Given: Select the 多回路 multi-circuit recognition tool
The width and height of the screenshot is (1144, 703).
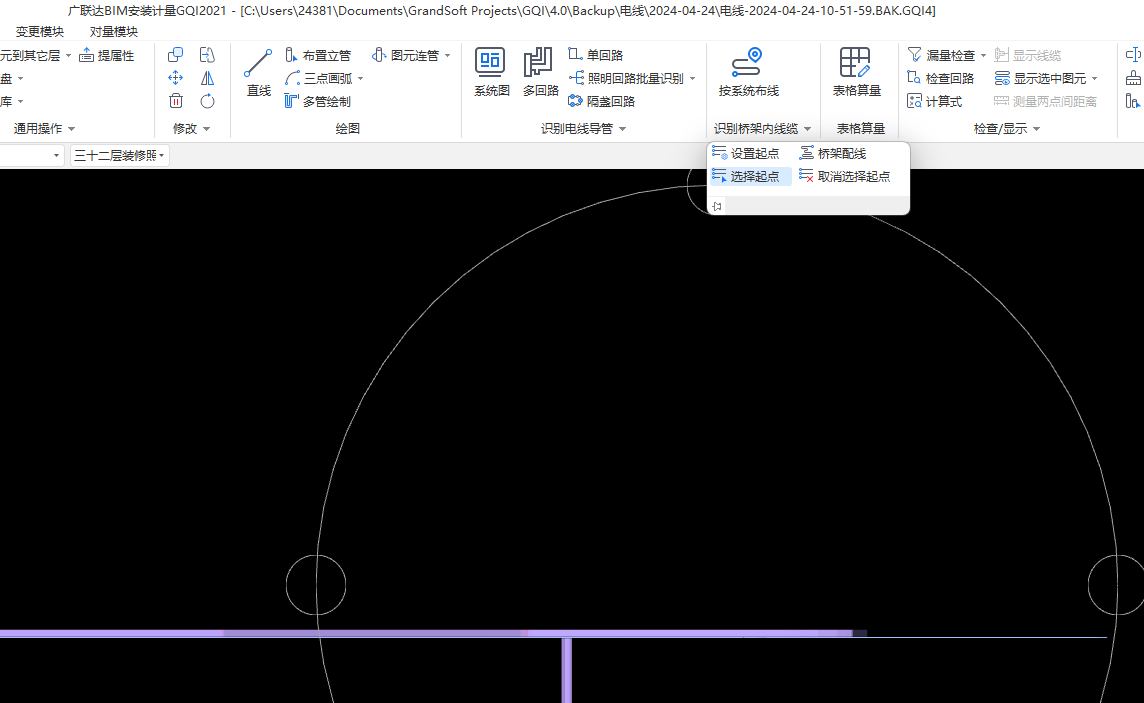Looking at the screenshot, I should tap(540, 73).
